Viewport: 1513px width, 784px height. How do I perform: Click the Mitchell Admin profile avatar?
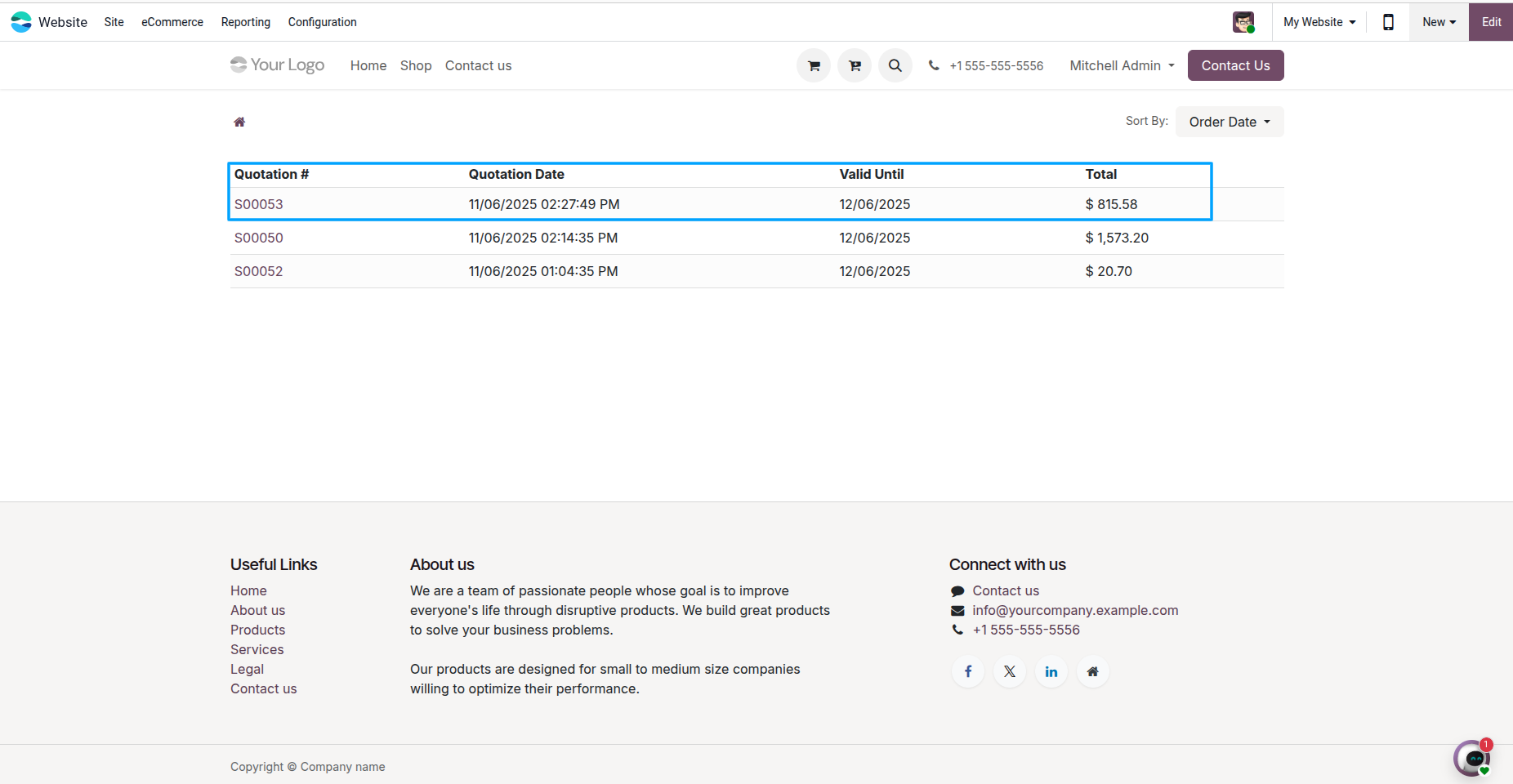point(1244,22)
